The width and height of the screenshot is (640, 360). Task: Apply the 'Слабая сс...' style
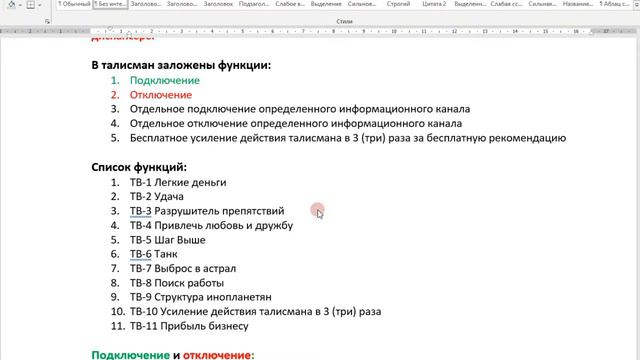point(506,4)
